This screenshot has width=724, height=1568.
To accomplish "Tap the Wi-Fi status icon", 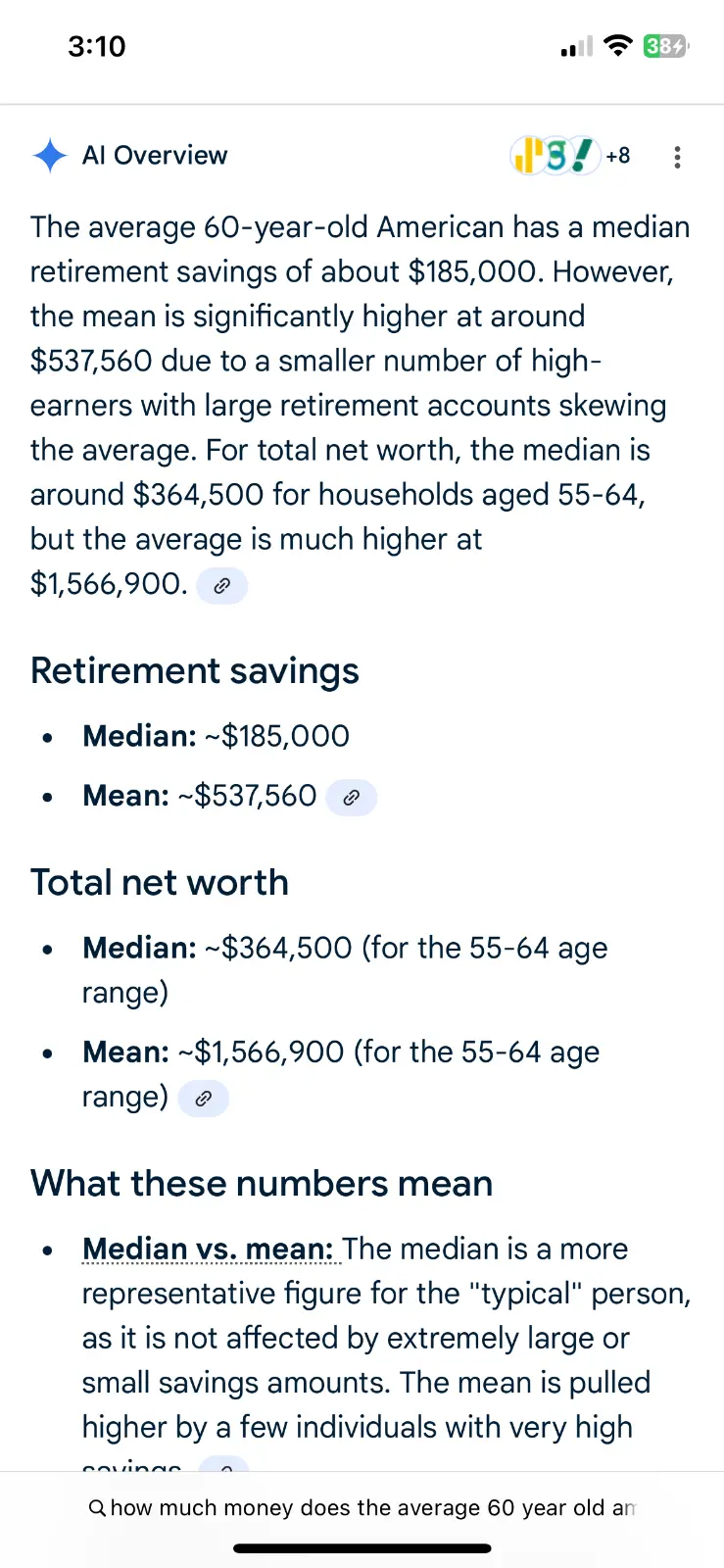I will tap(617, 46).
